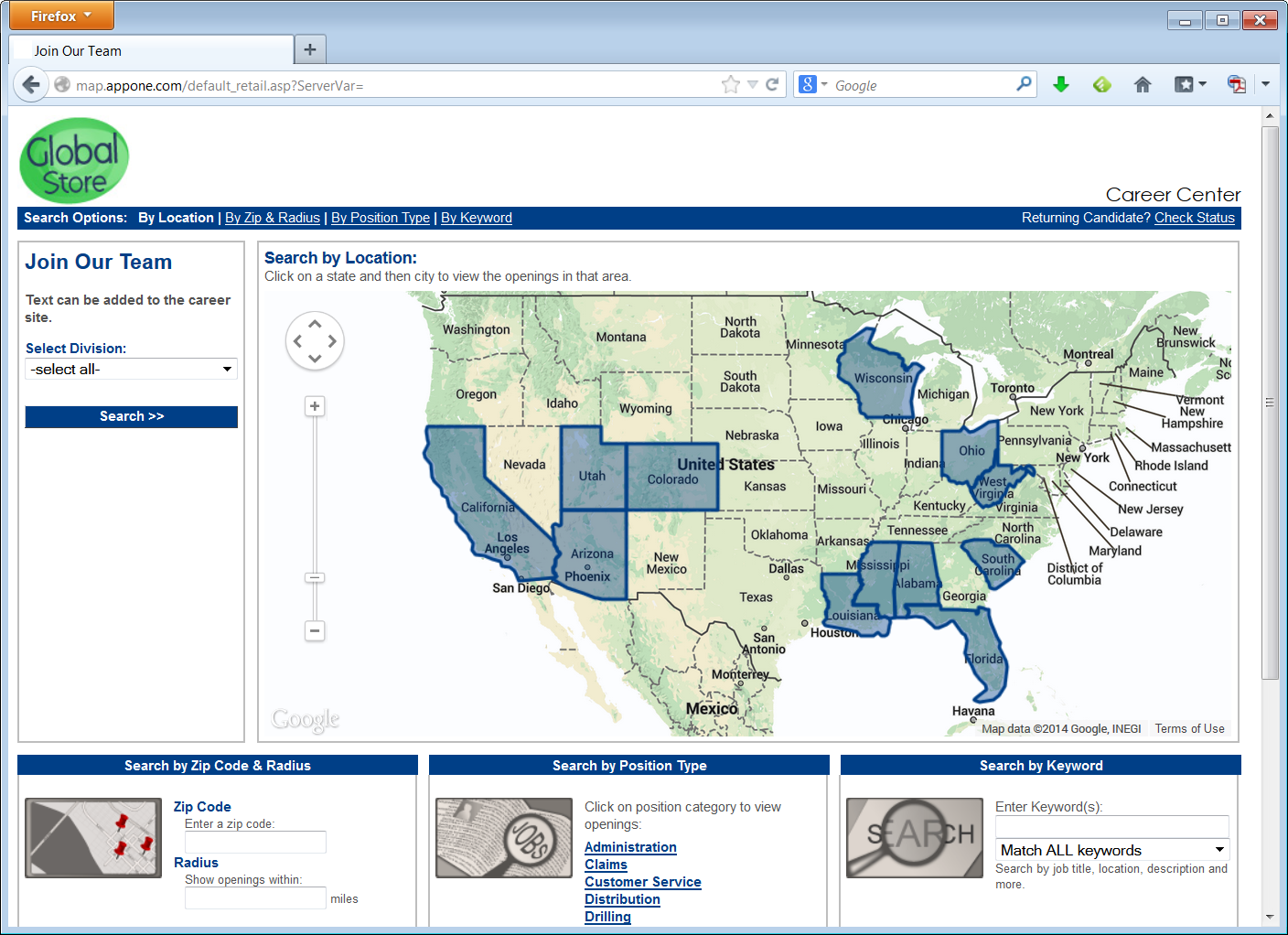Open the Downloads green arrow icon
The height and width of the screenshot is (935, 1288).
click(x=1061, y=85)
